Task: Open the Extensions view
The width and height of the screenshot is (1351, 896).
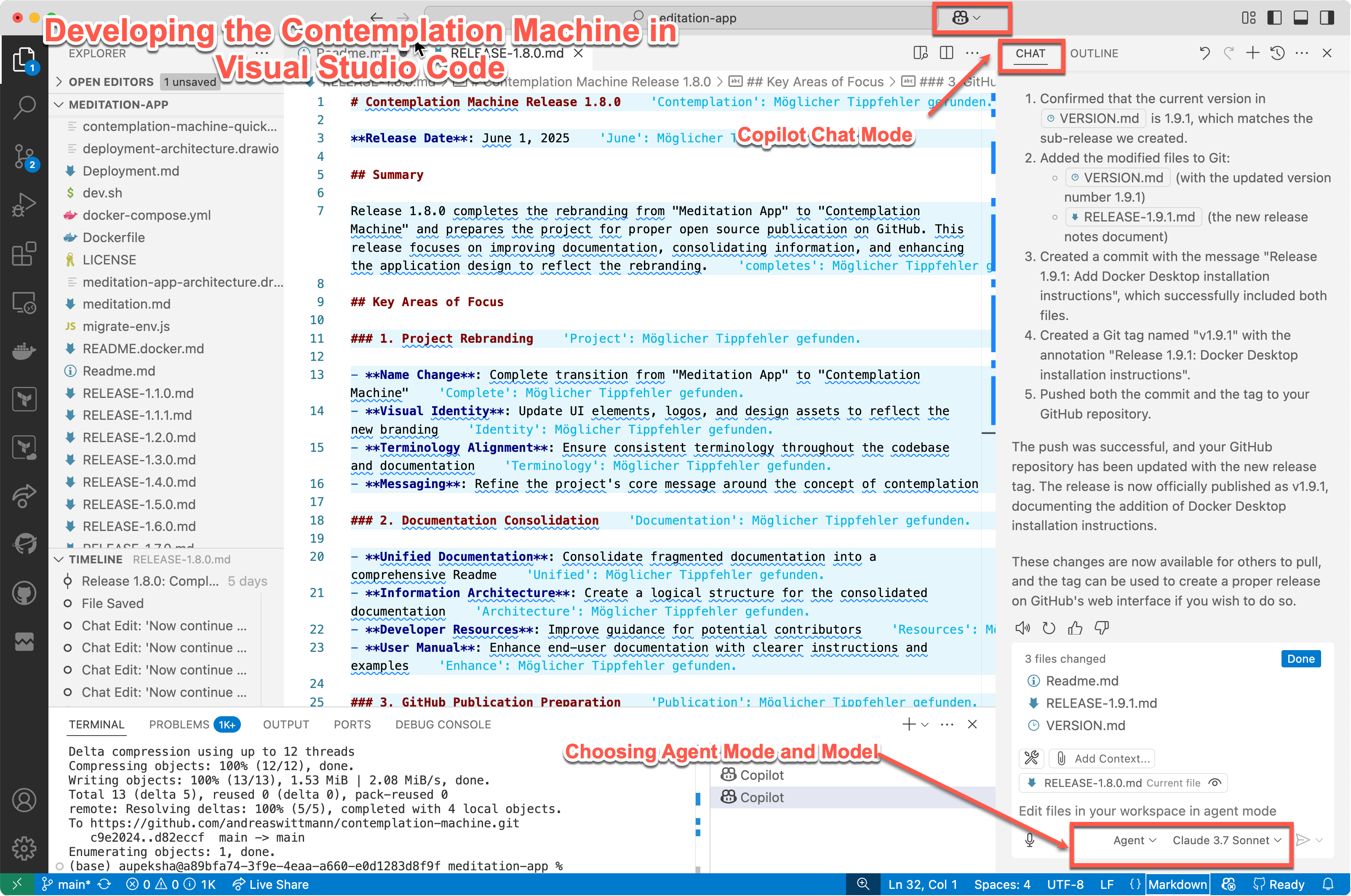Action: coord(24,253)
